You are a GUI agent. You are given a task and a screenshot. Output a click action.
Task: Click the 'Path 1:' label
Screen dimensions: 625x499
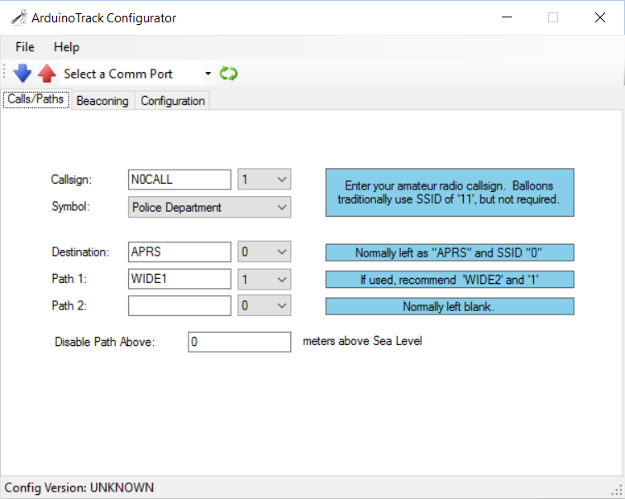coord(69,279)
